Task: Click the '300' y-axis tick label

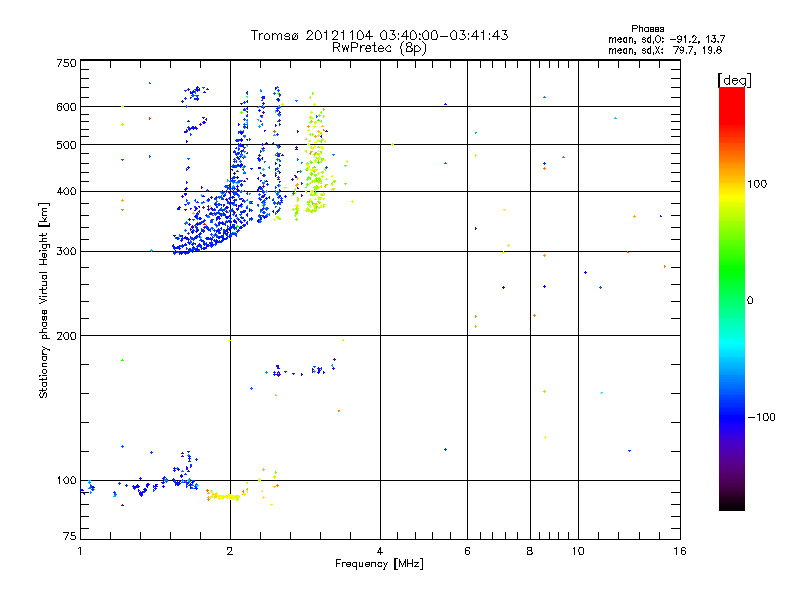Action: click(67, 252)
